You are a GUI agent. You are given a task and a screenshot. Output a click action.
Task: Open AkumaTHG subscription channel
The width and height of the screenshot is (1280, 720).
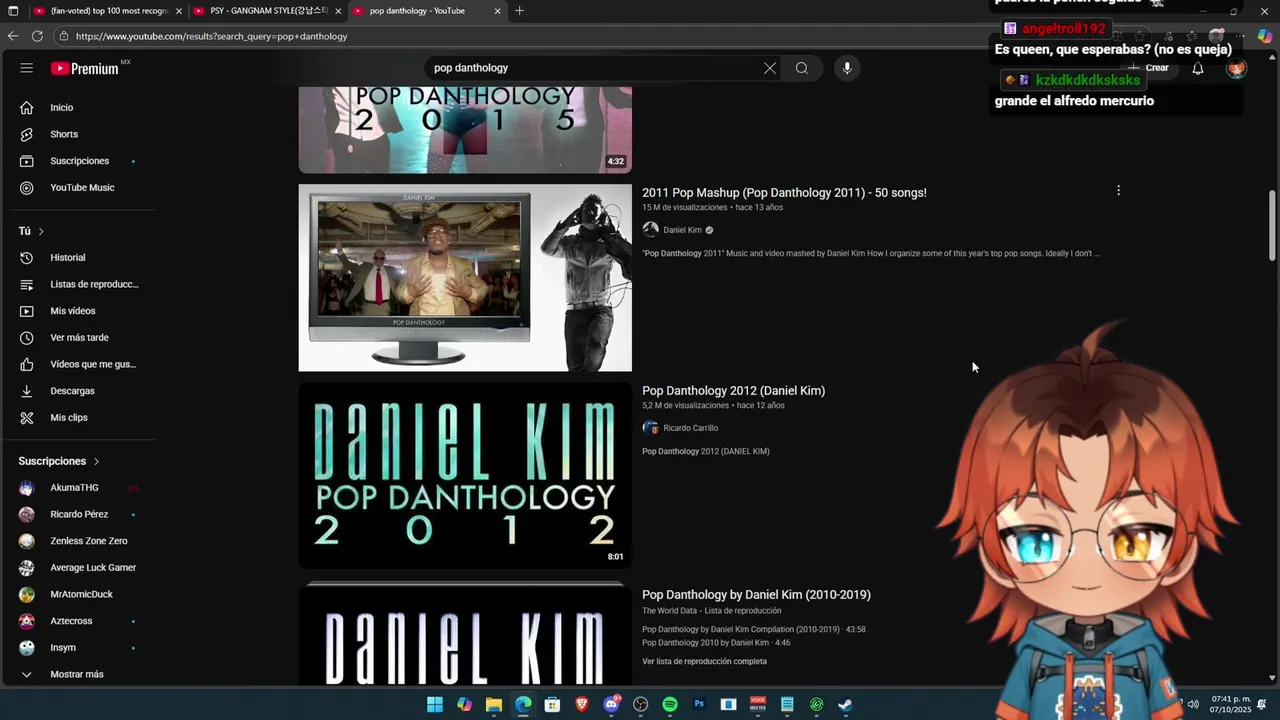[x=74, y=488]
